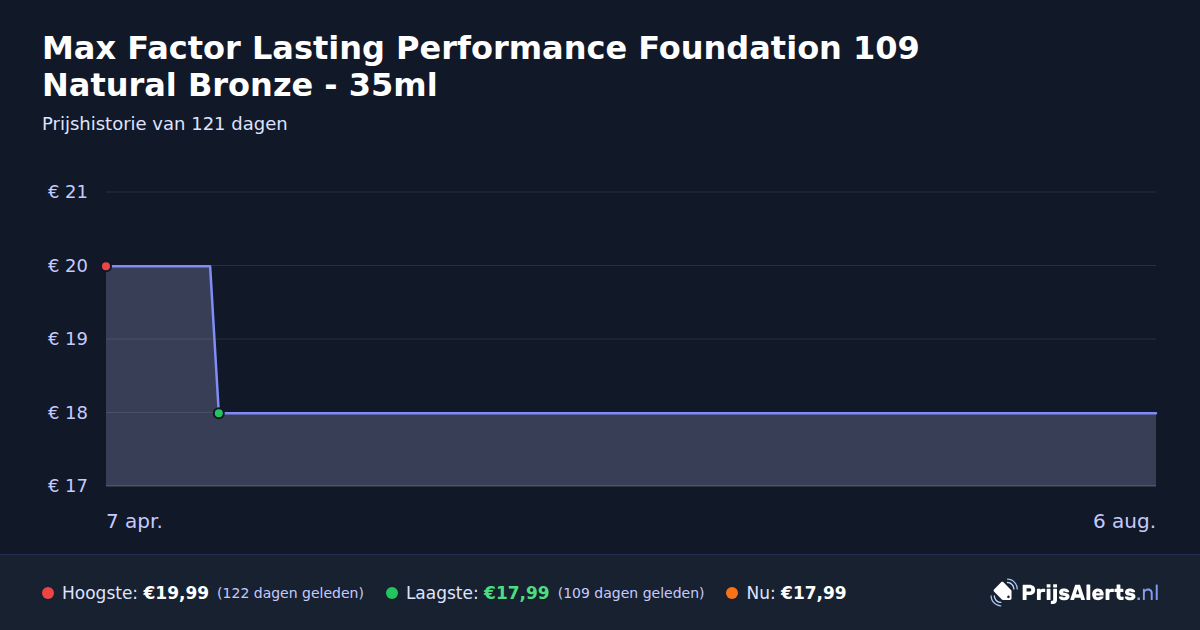Image resolution: width=1200 pixels, height=630 pixels.
Task: Click the 109 dagen geleden text
Action: 631,593
